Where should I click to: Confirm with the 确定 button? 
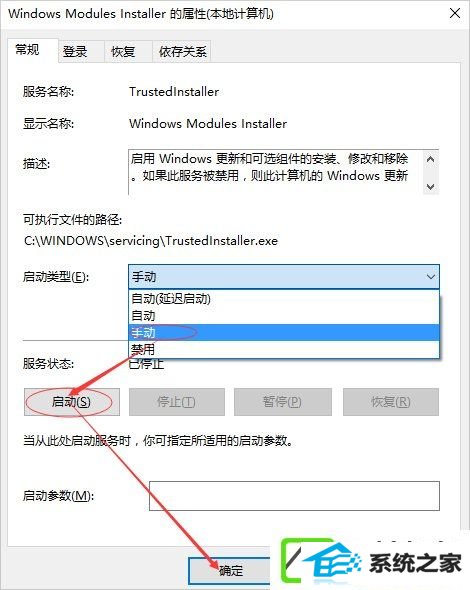pos(230,571)
